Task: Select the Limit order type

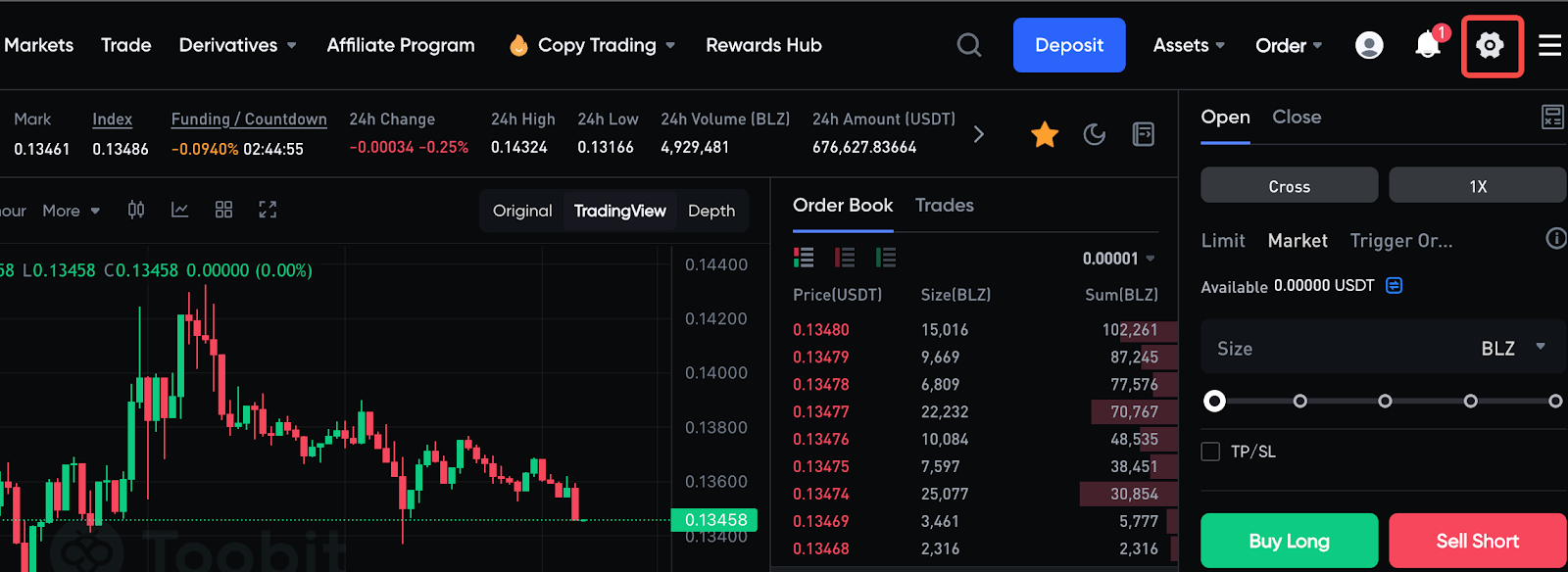Action: (1223, 240)
